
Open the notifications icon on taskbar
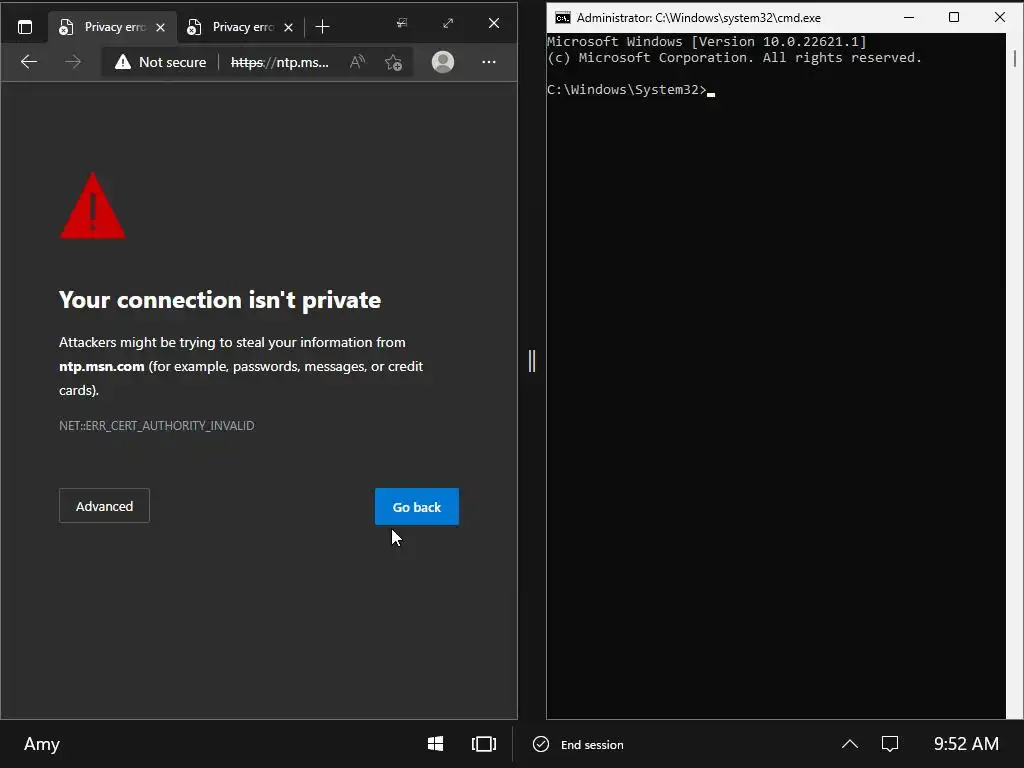890,744
